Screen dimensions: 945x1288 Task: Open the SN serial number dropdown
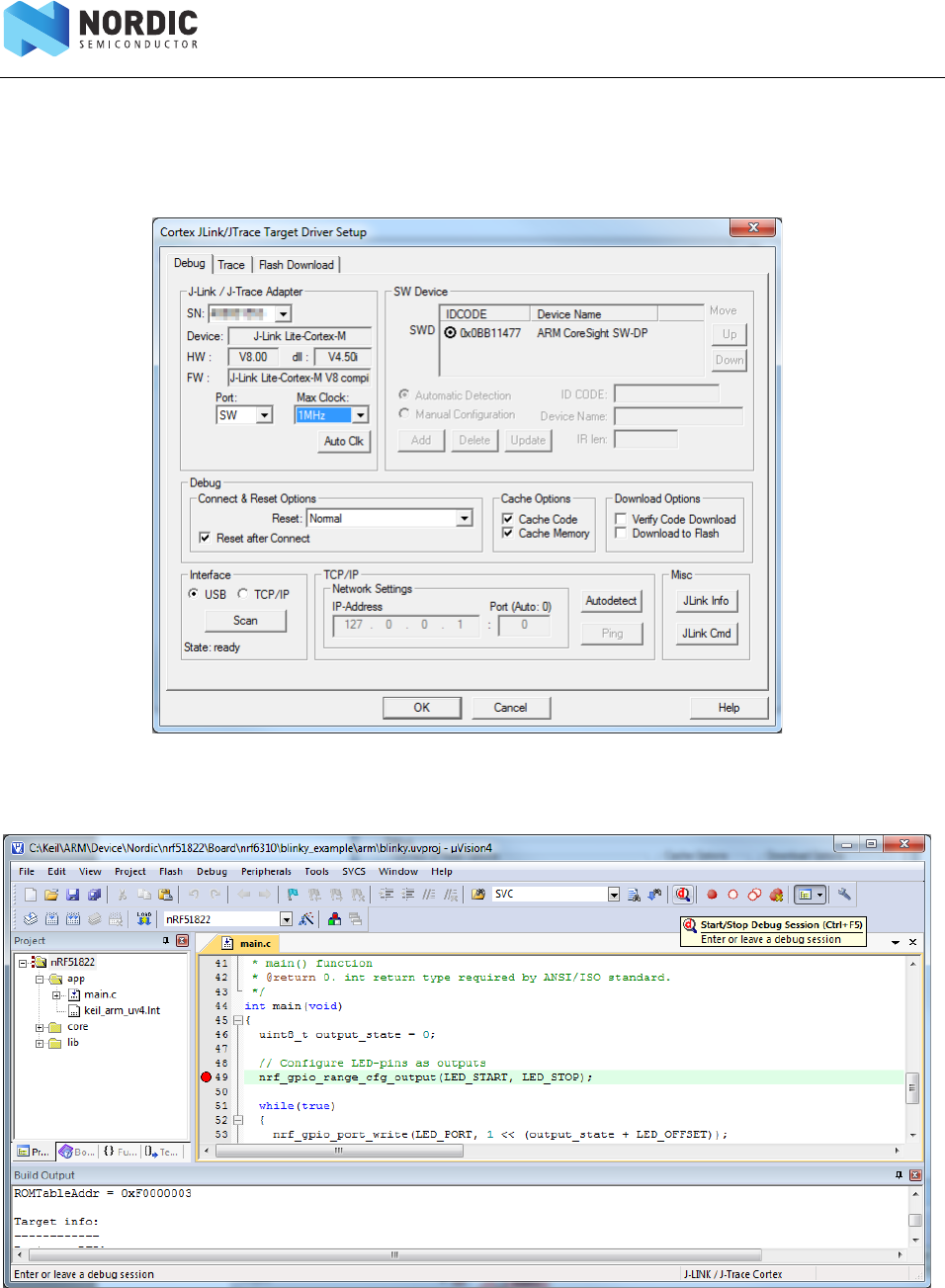(283, 314)
